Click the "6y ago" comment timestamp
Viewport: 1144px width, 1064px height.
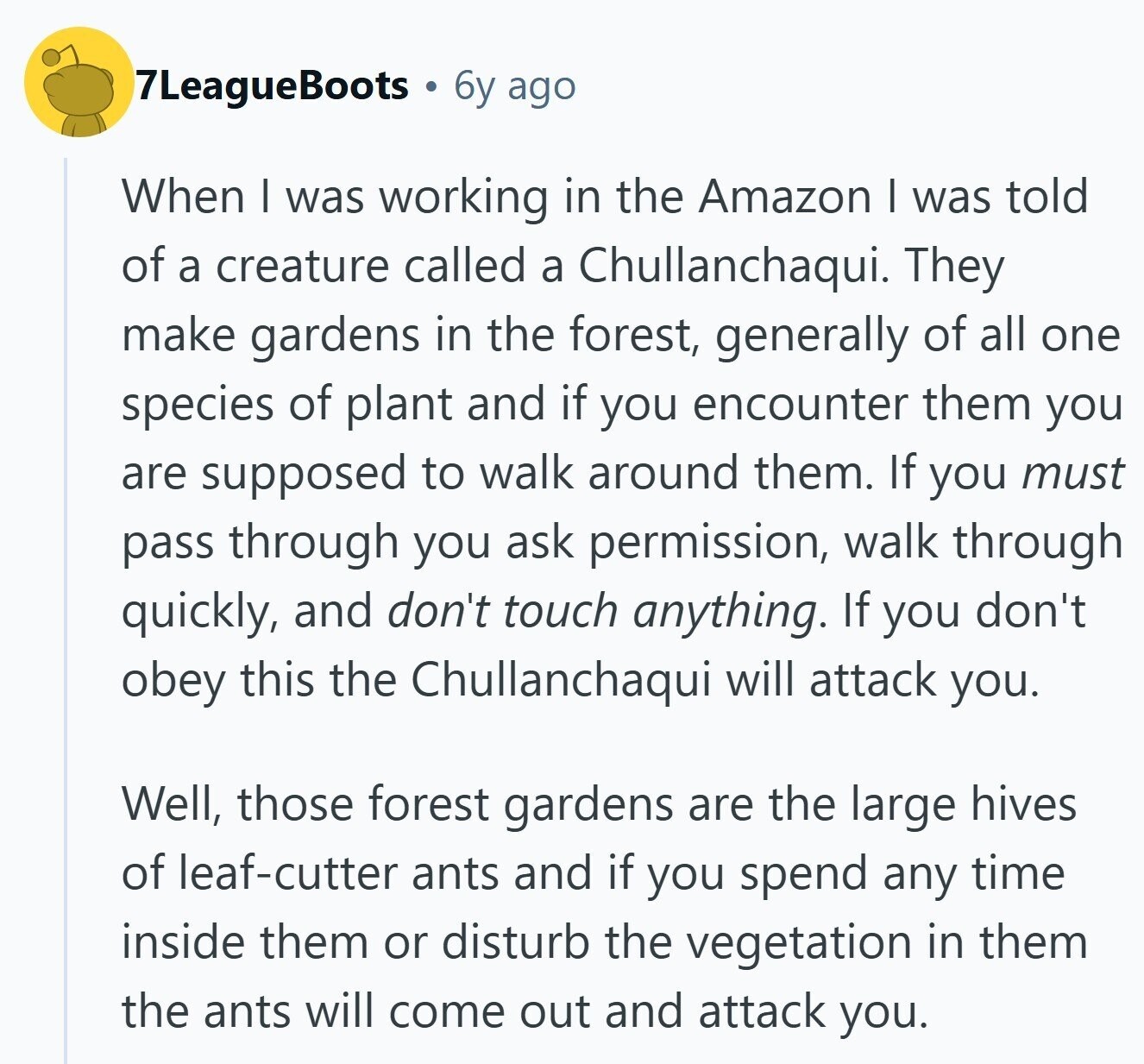514,86
